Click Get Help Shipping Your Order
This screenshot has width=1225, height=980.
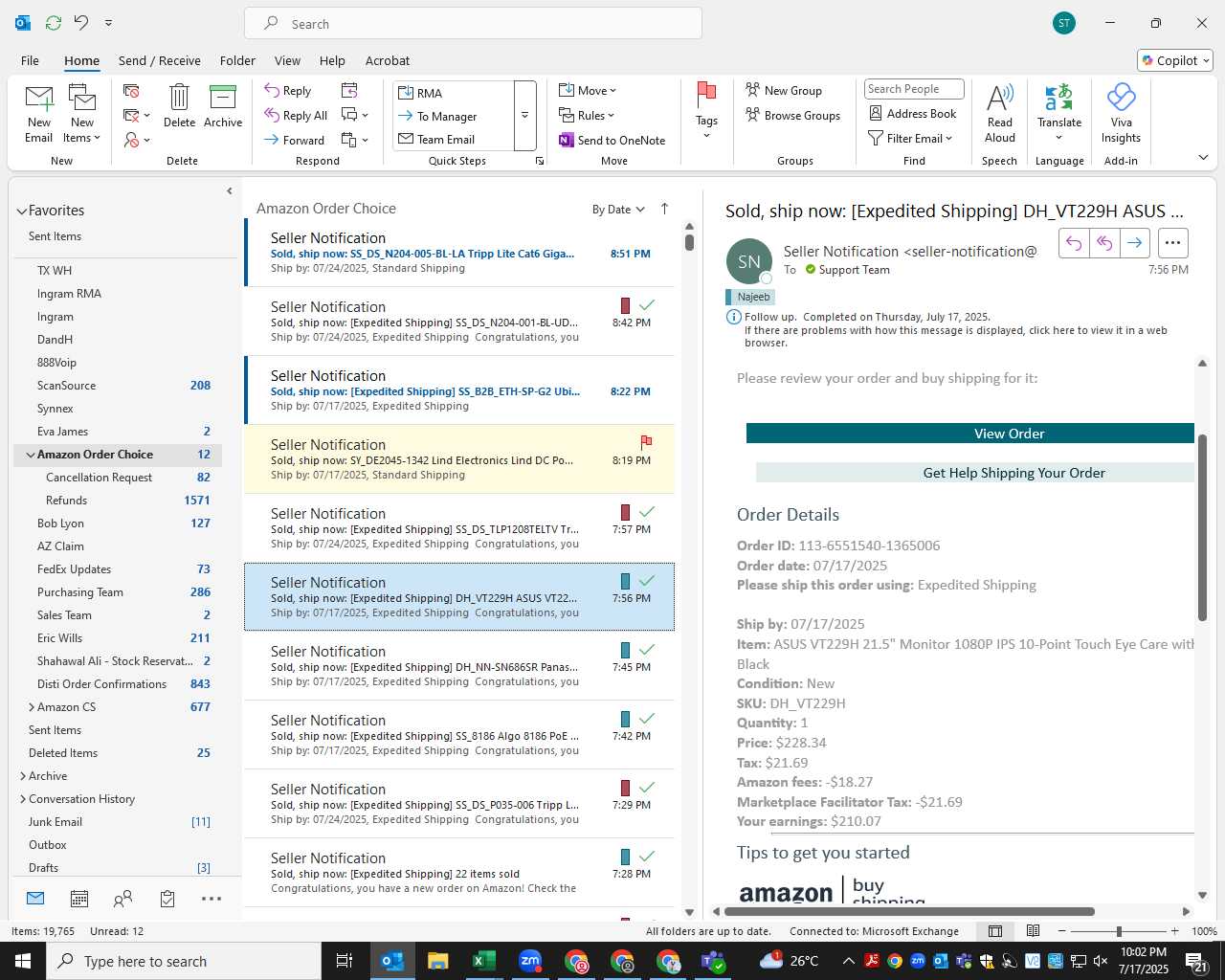click(975, 473)
